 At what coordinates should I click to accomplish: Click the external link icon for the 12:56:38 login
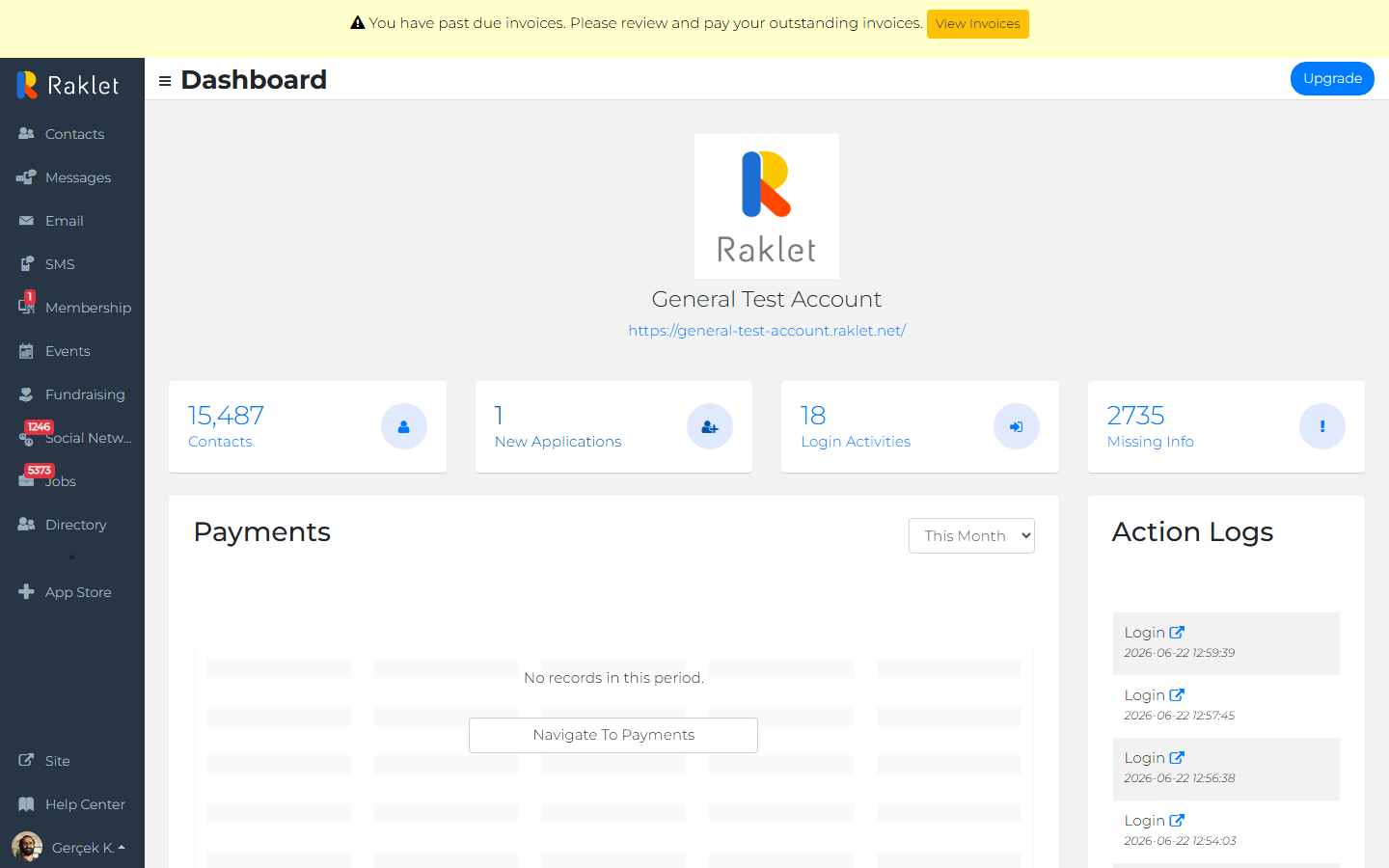(1177, 758)
